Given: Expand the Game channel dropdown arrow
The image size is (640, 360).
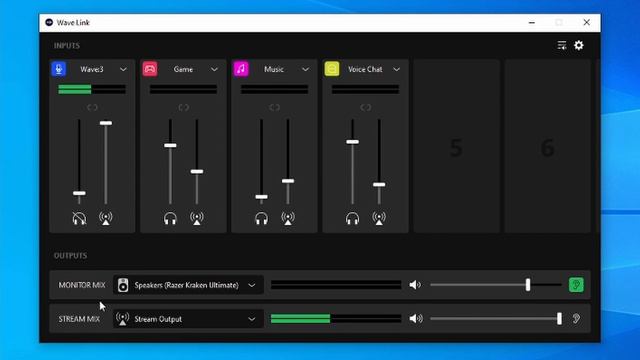Looking at the screenshot, I should point(214,69).
